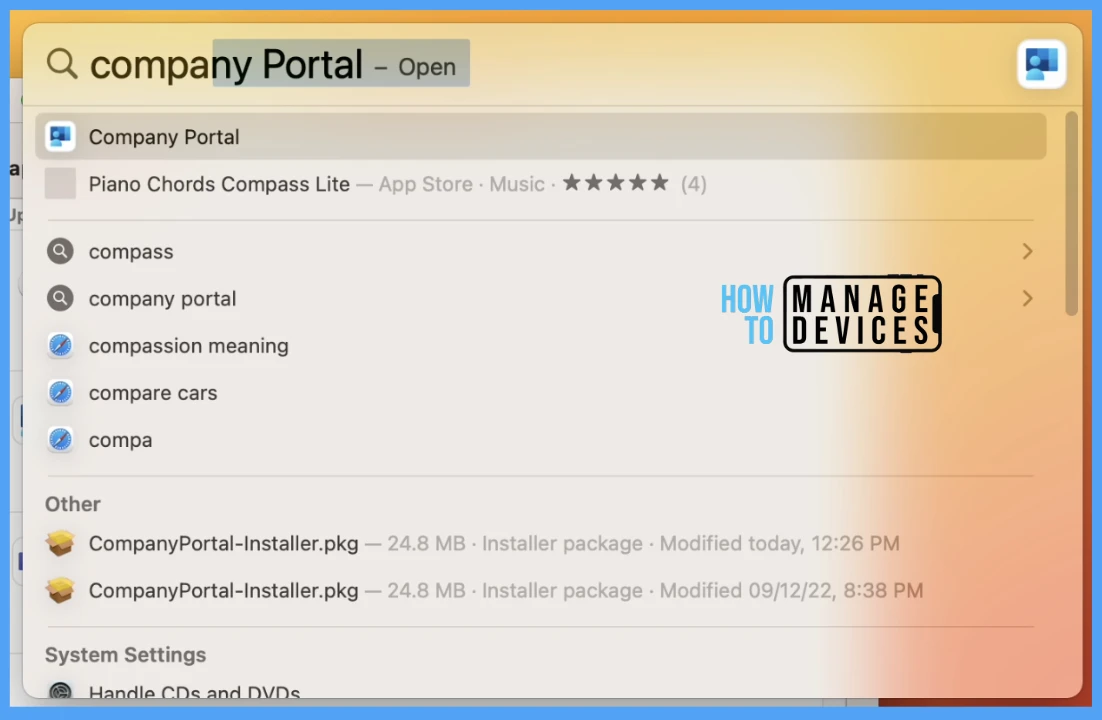This screenshot has height=720, width=1102.
Task: Expand the company portal suggestion chevron
Action: tap(1028, 298)
